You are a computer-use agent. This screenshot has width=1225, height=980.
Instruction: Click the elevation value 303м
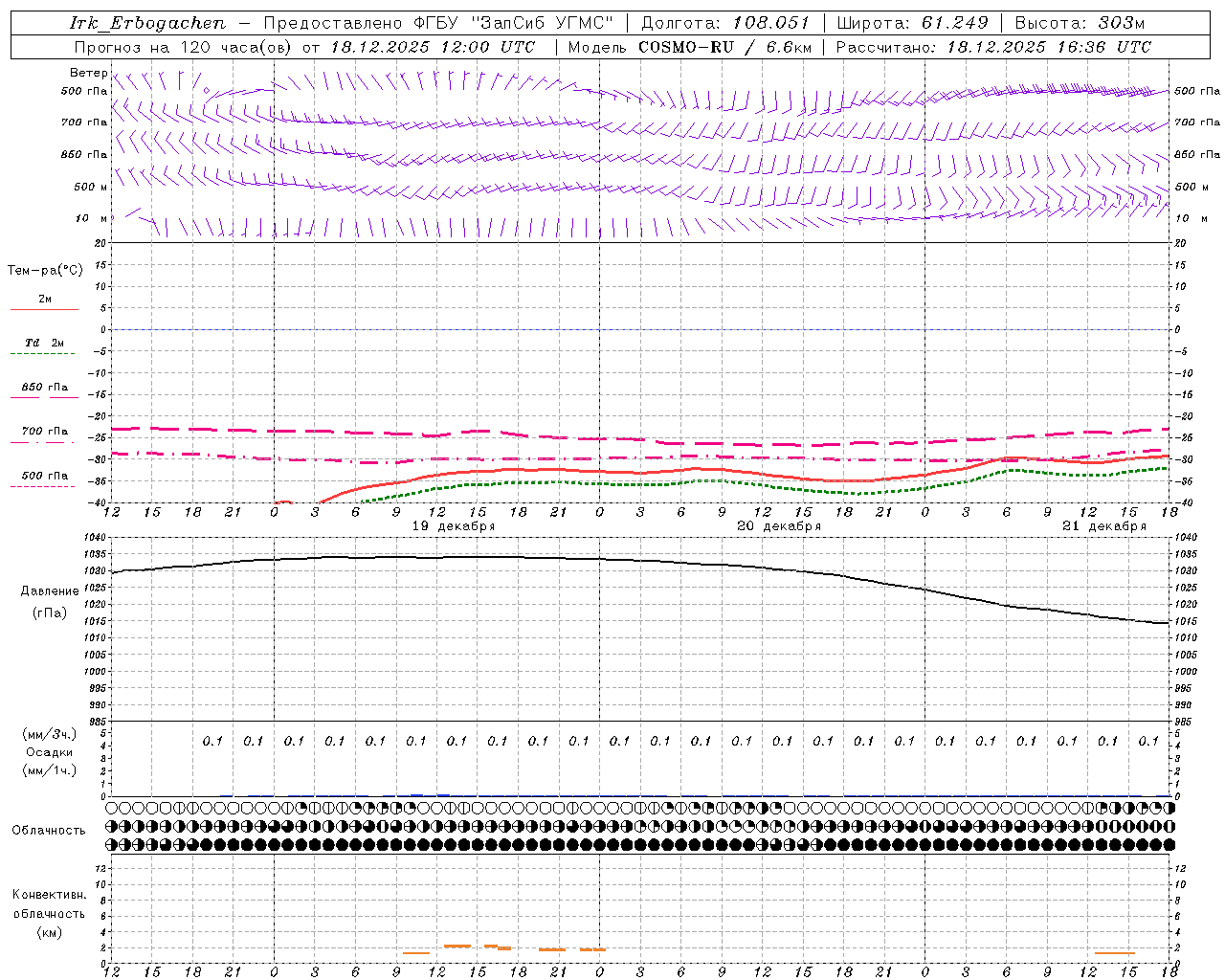1122,23
